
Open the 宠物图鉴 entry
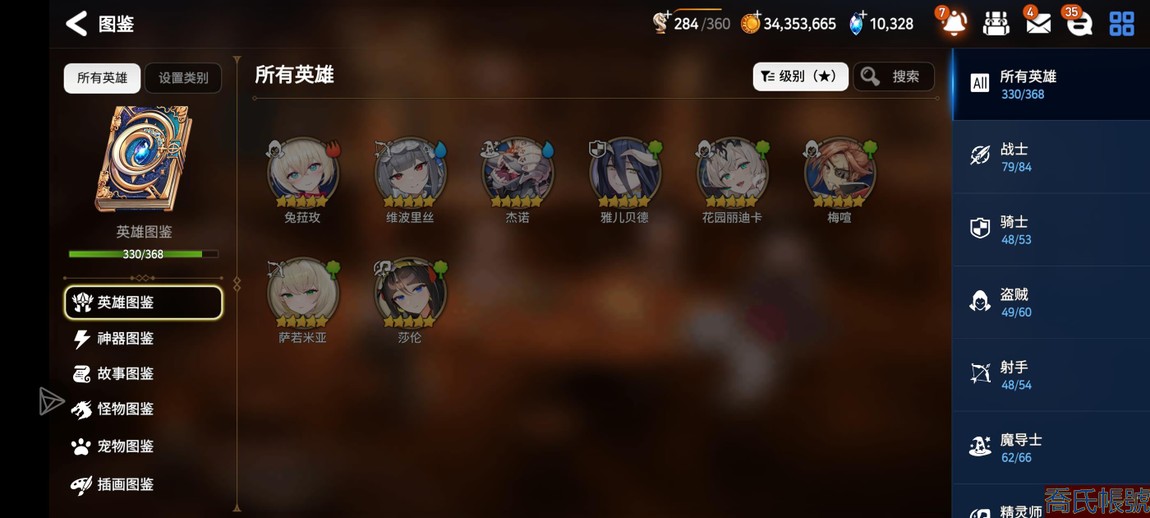point(114,446)
